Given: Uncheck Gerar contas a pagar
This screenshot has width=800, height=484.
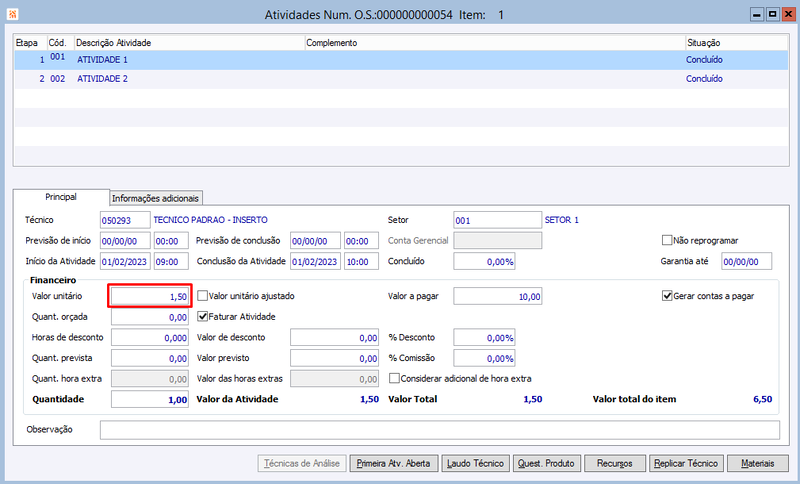Looking at the screenshot, I should (x=667, y=296).
